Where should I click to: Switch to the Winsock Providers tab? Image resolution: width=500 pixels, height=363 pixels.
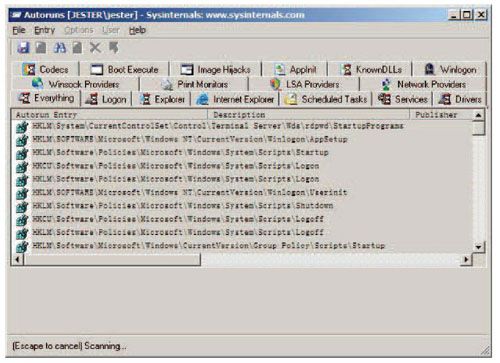pyautogui.click(x=76, y=84)
